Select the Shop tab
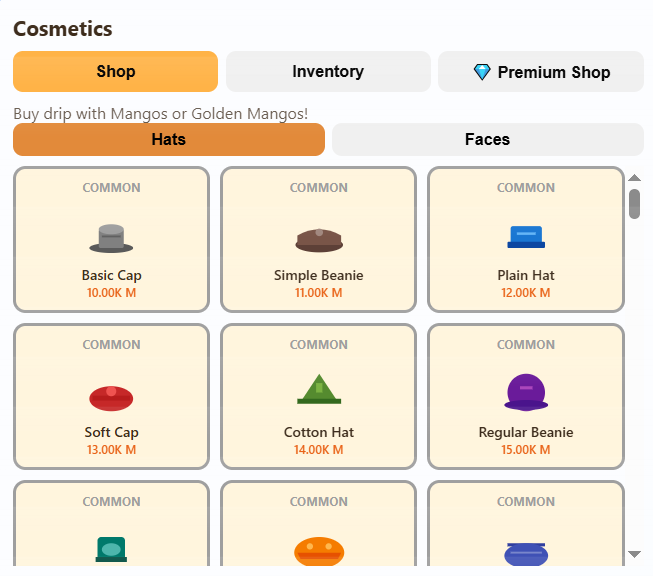 tap(115, 72)
